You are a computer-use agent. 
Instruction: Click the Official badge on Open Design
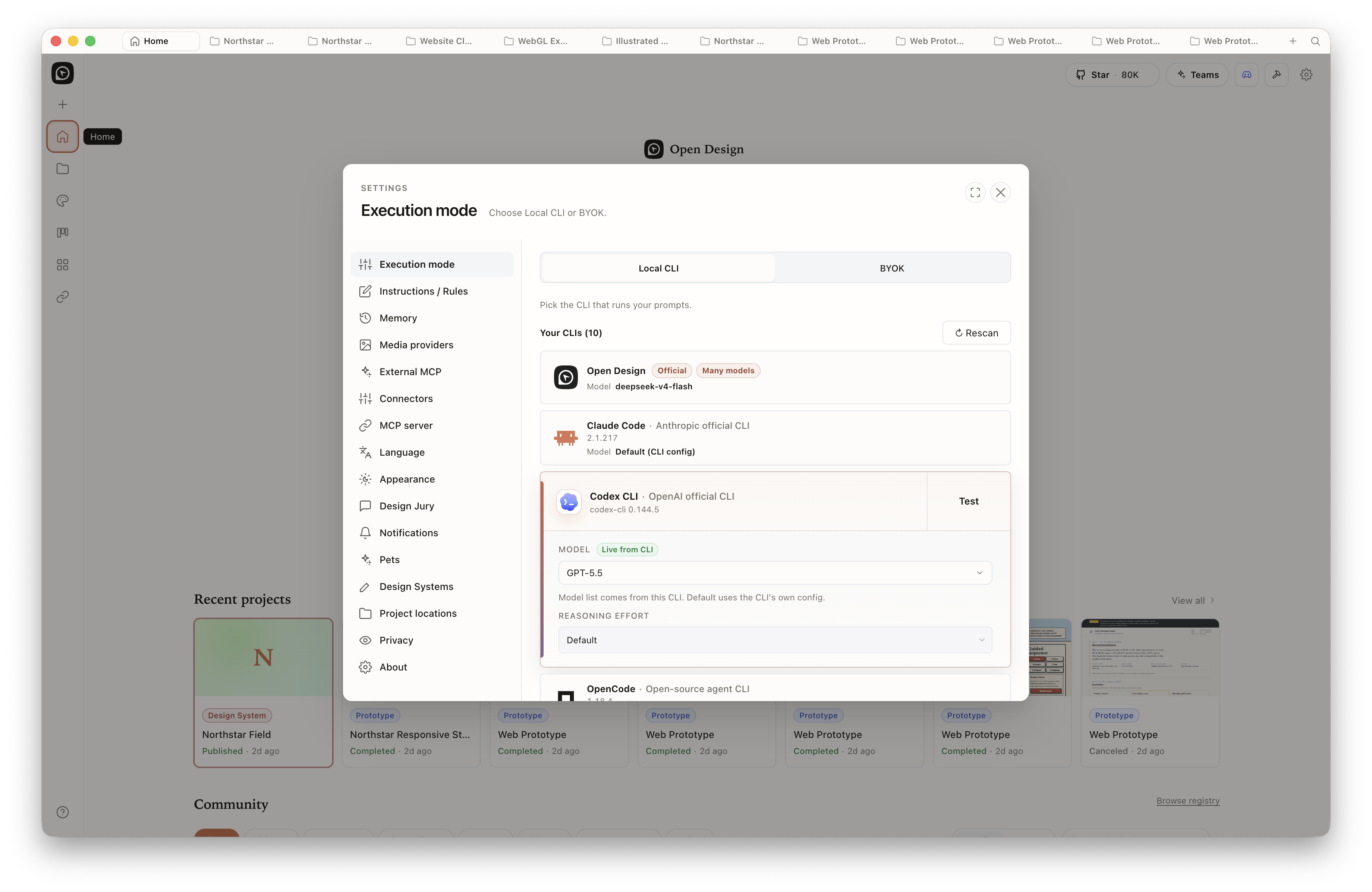click(671, 371)
